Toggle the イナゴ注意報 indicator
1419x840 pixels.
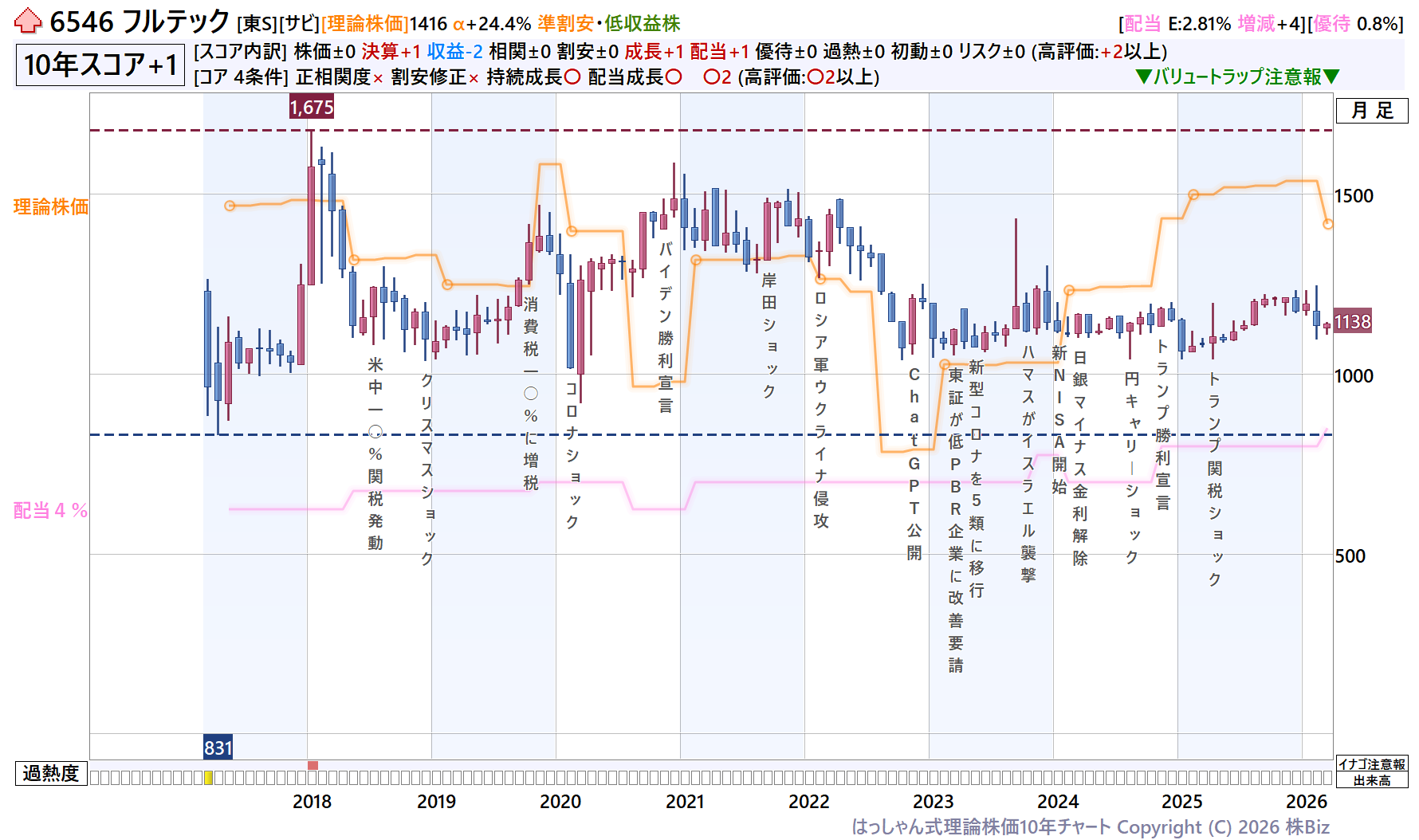pos(1371,764)
